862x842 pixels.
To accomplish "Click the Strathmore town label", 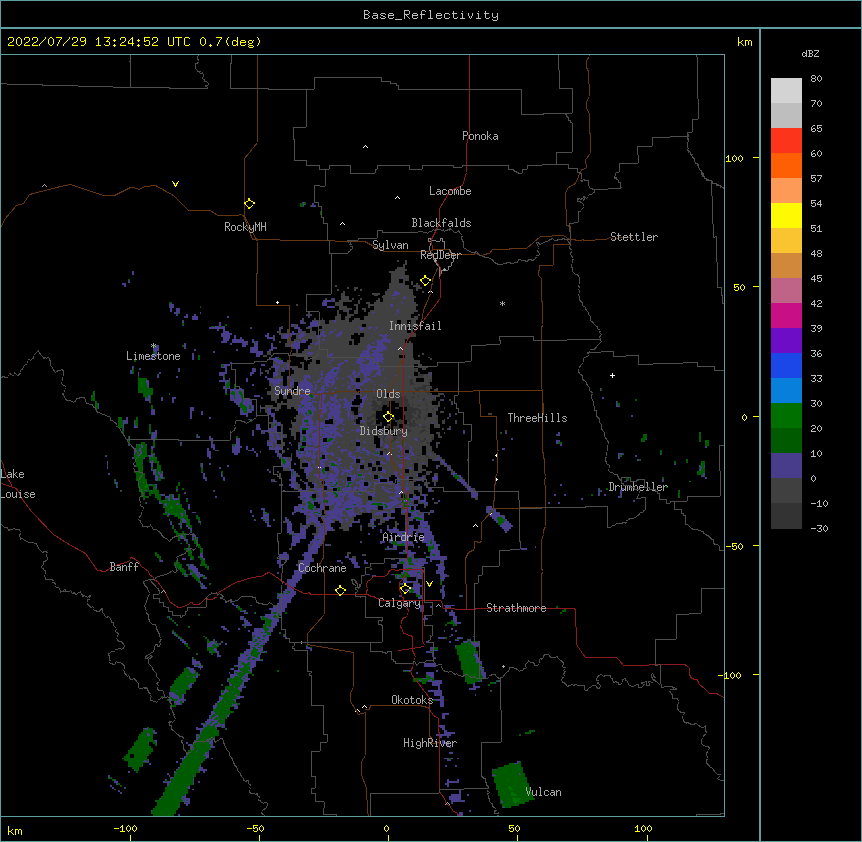I will coord(516,608).
